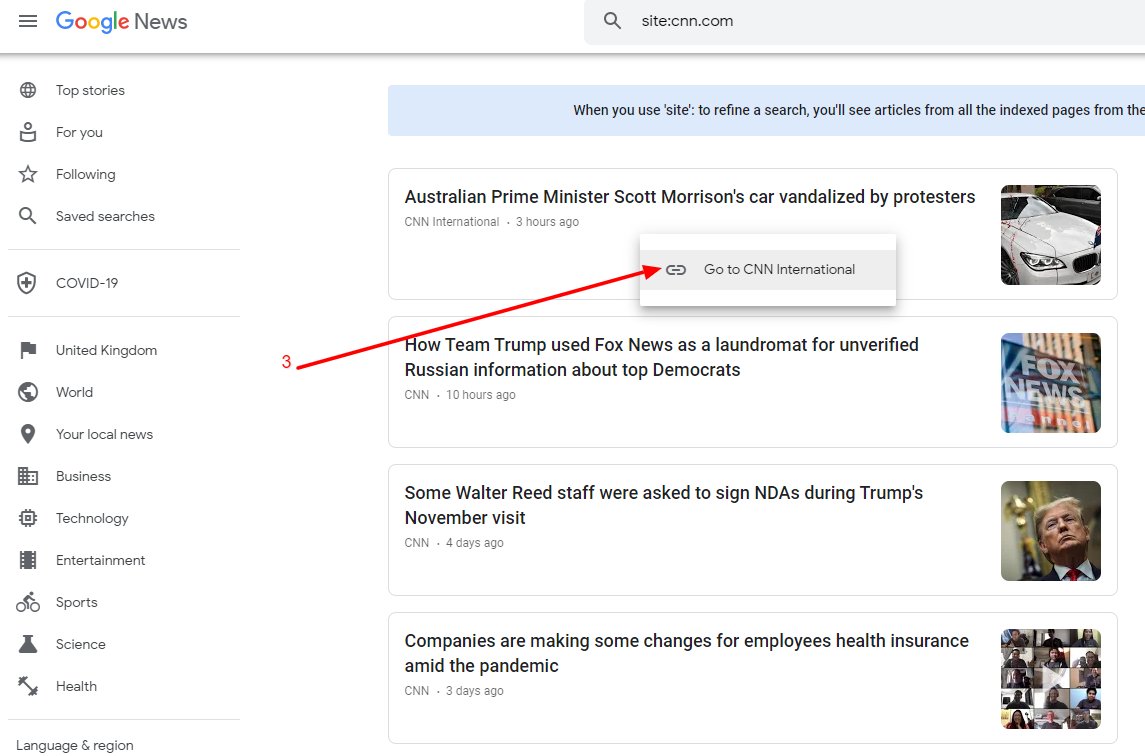Screen dimensions: 1145x756
Task: Click the Google News logo
Action: [x=121, y=21]
